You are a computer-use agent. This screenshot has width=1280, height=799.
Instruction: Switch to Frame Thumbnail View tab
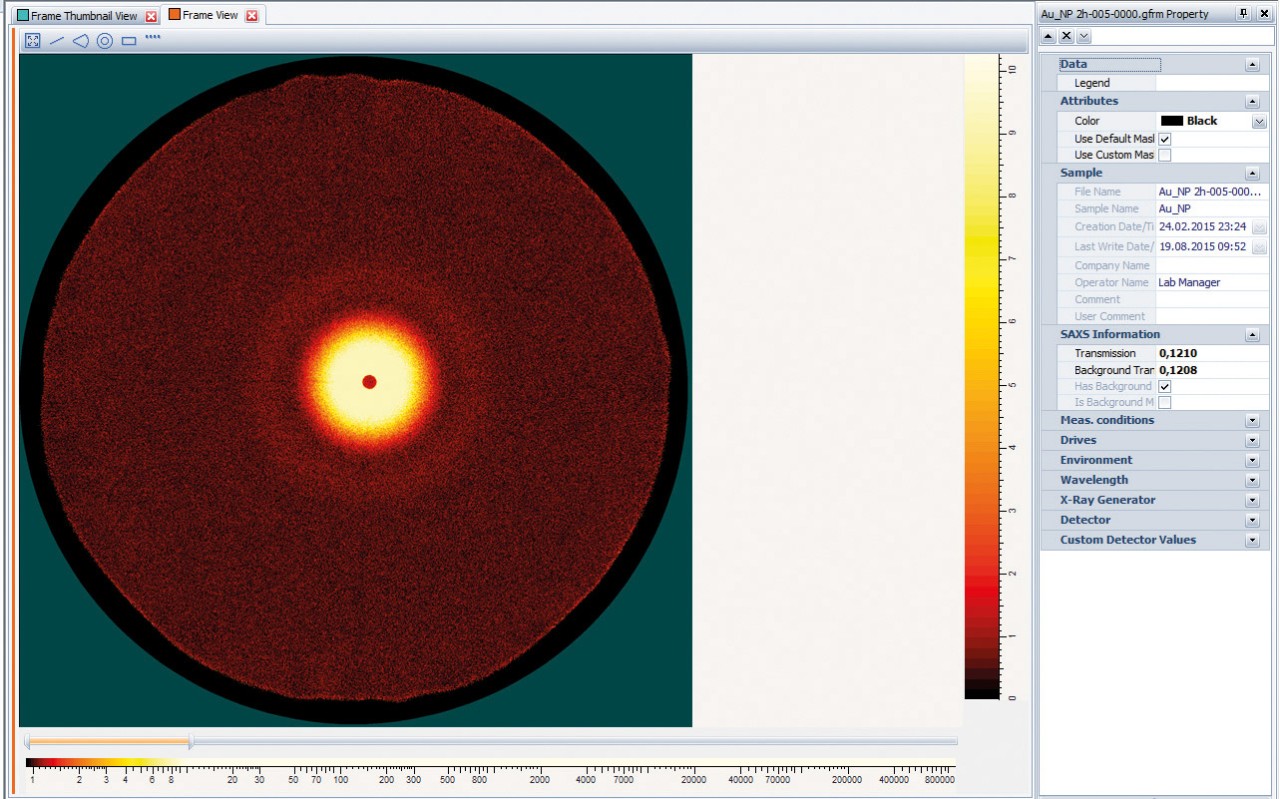pos(84,16)
